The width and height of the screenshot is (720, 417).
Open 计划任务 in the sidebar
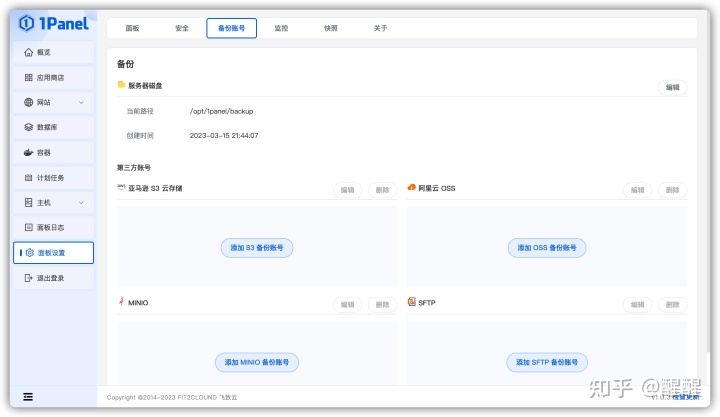point(54,178)
